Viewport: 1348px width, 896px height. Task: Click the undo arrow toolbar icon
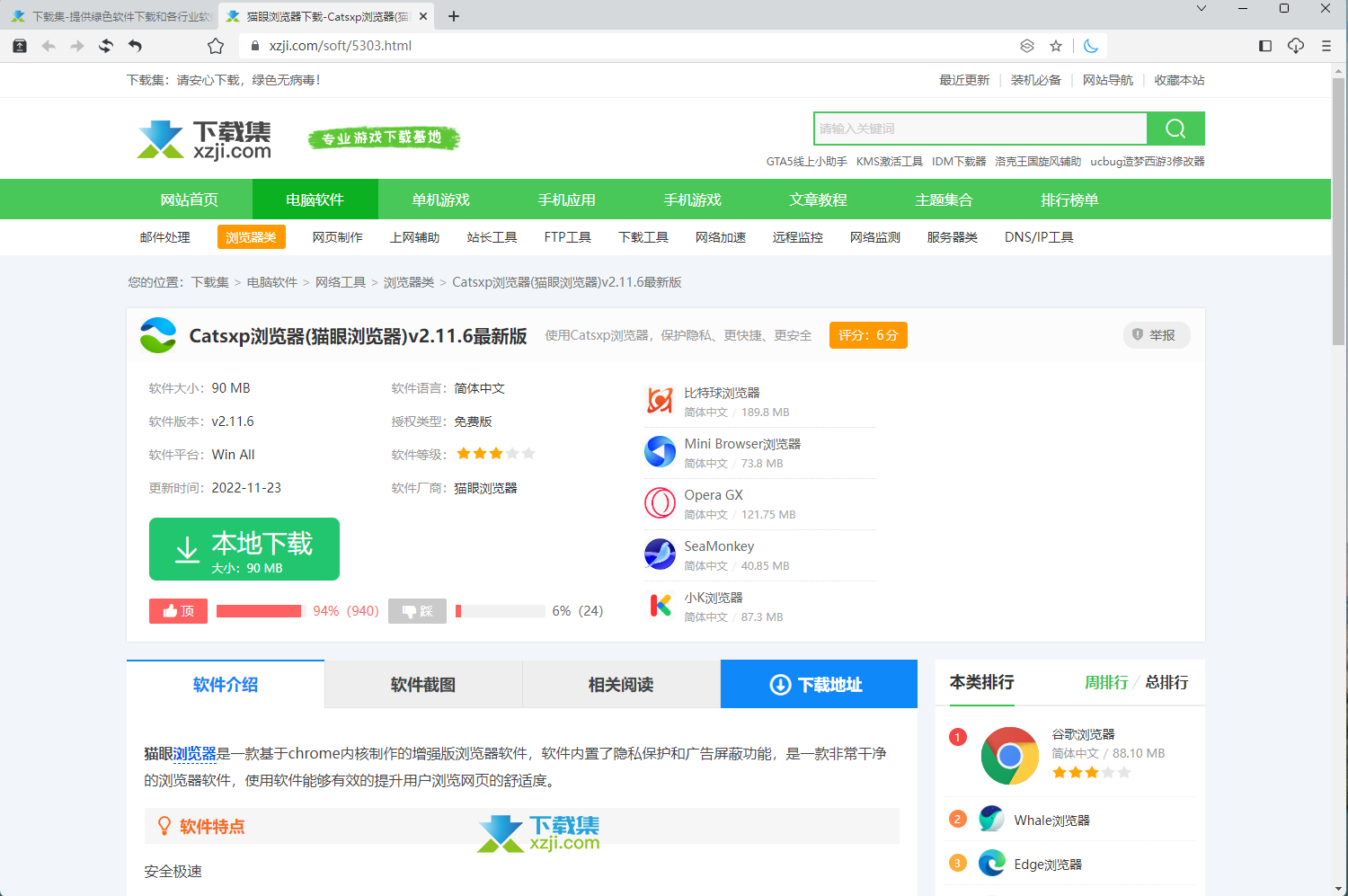pyautogui.click(x=135, y=46)
